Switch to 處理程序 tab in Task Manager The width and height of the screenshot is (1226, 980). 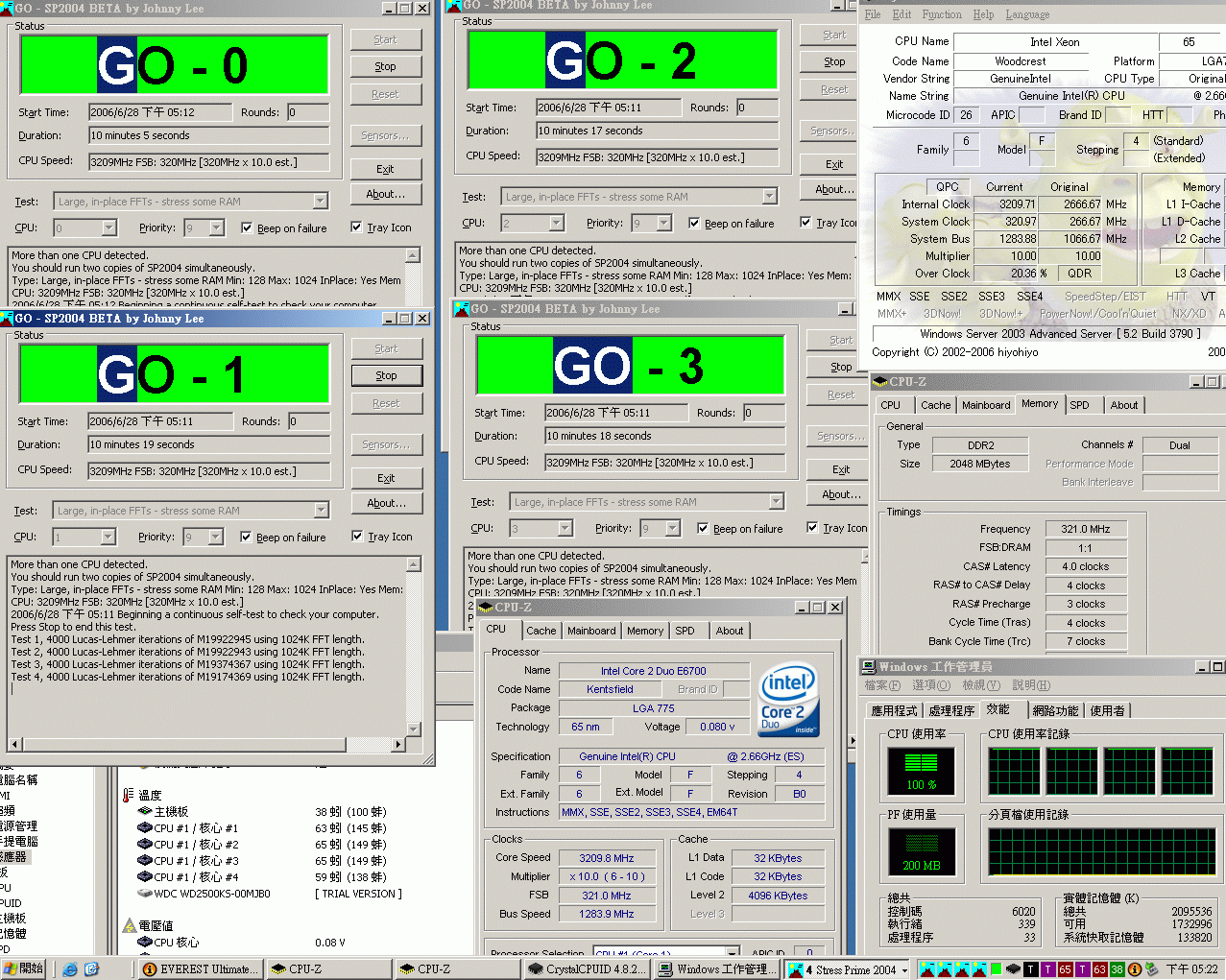(951, 711)
